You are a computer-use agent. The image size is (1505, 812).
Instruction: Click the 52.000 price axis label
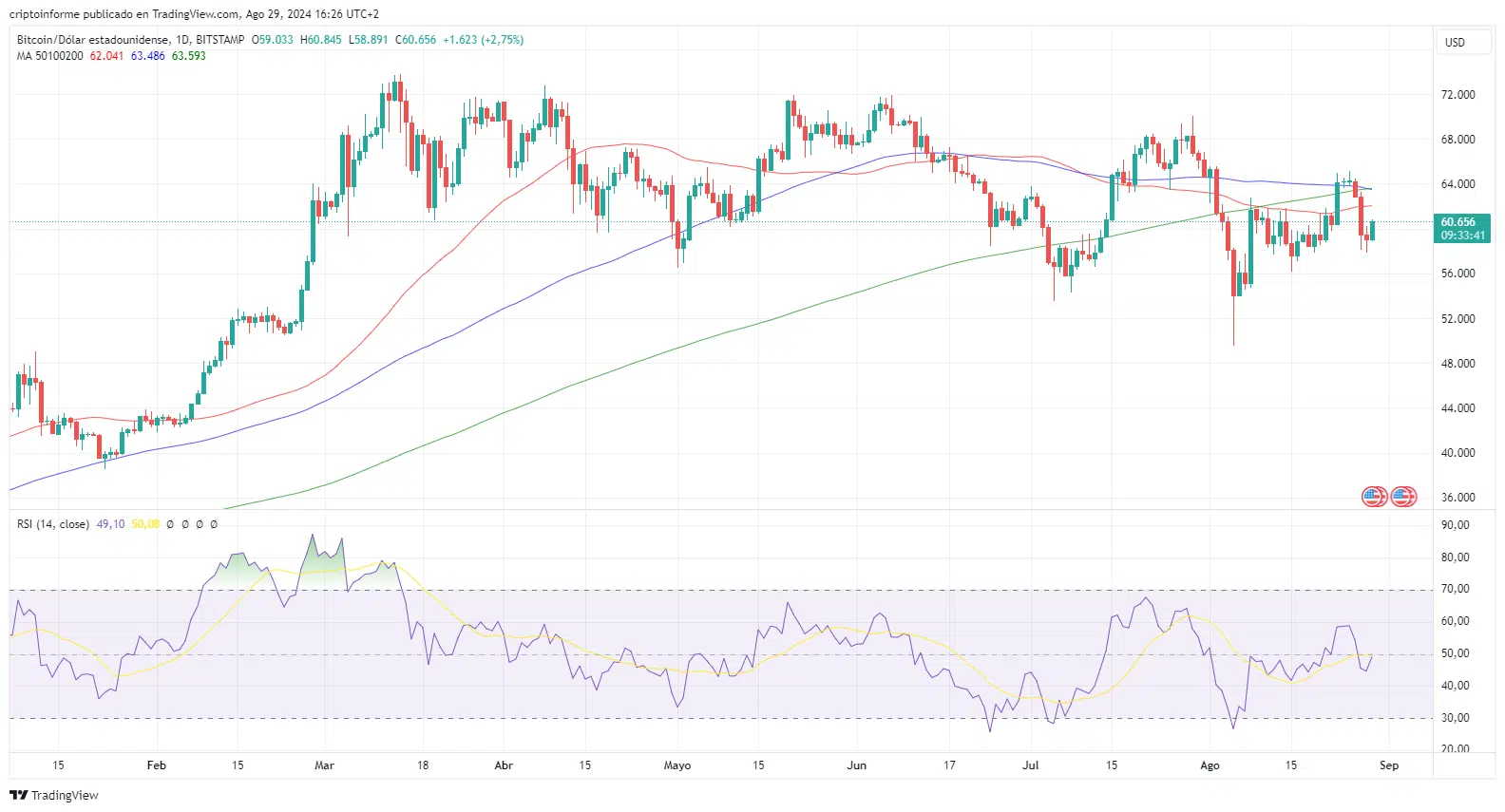1458,319
